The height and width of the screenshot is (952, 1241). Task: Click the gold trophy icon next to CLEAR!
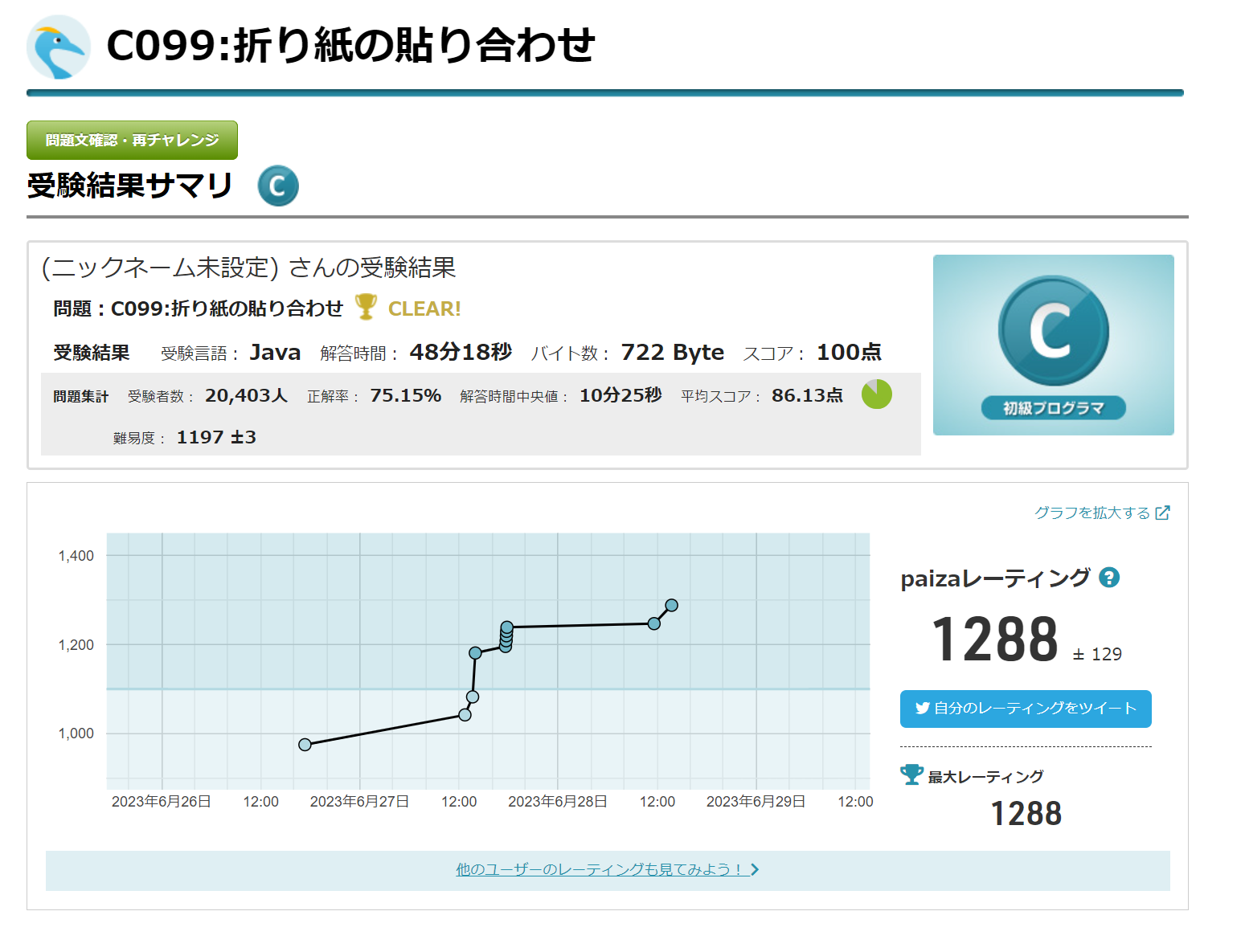point(366,307)
